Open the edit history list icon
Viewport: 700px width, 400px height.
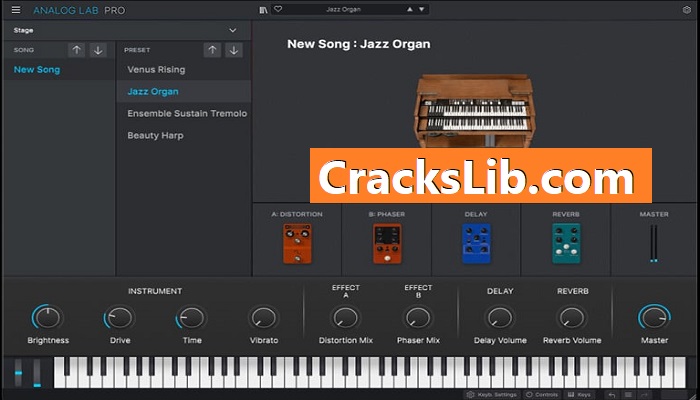click(x=628, y=395)
